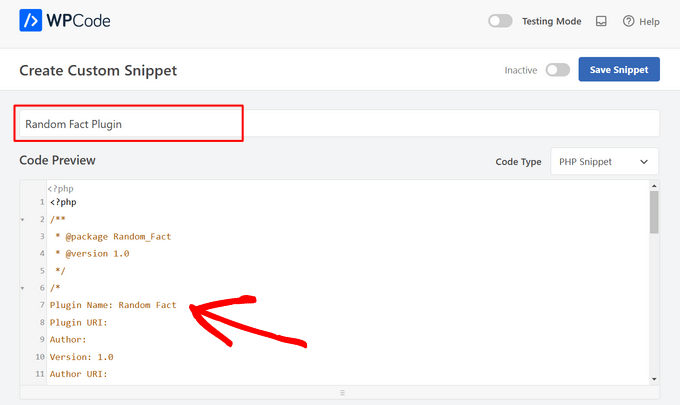
Task: Click the code editor scroll up arrow
Action: pos(654,186)
